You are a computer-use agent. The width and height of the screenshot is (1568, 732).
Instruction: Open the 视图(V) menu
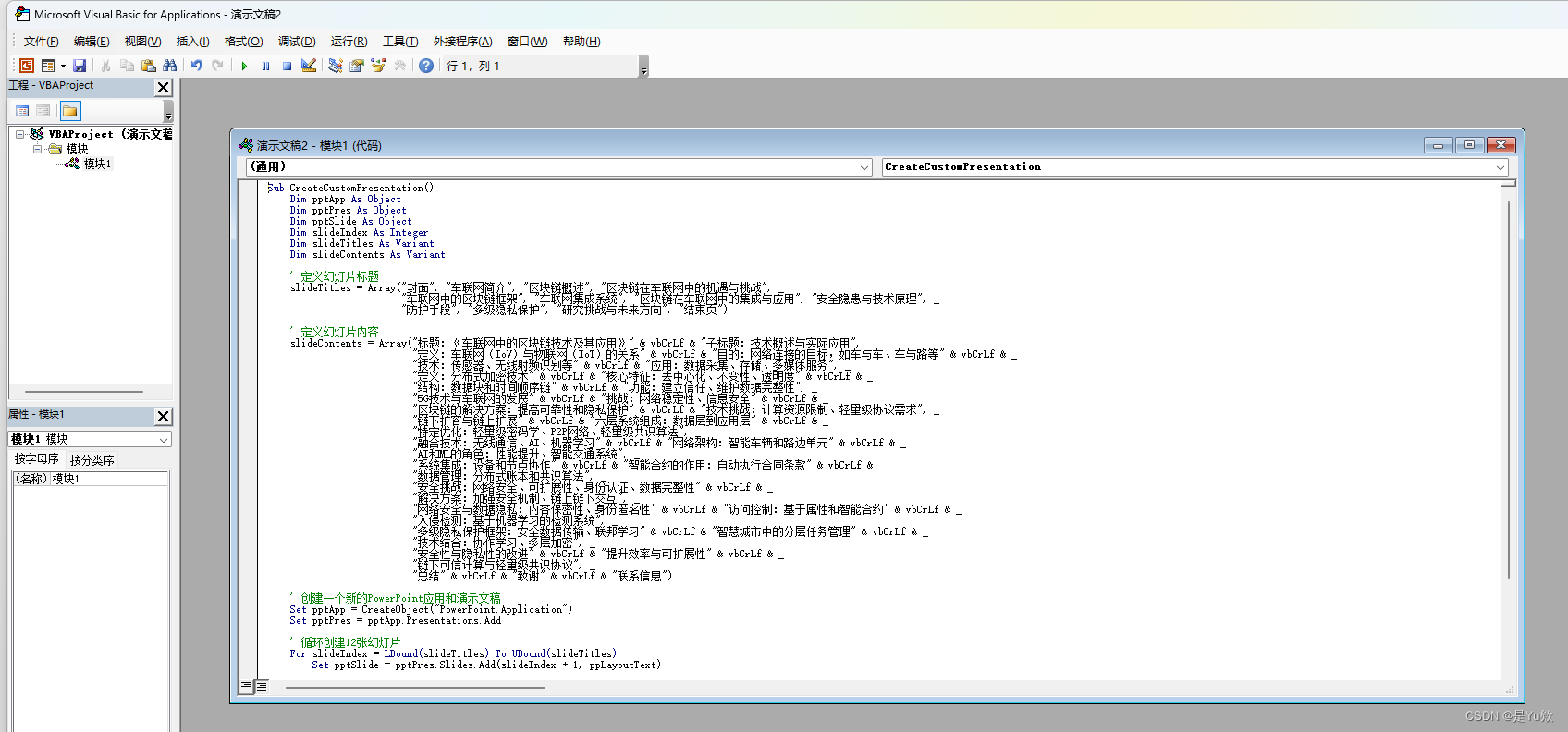coord(142,42)
